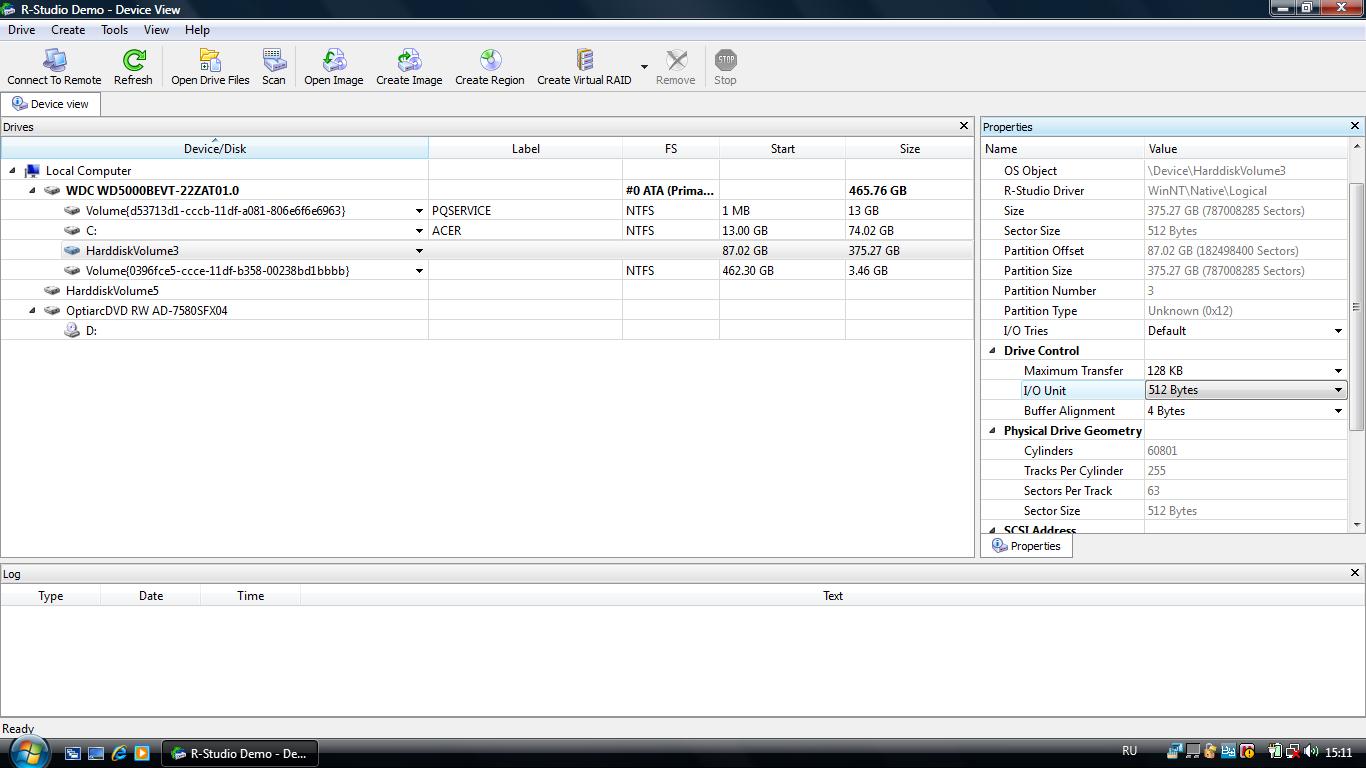Click the taskbar clock 15:11

[x=1337, y=752]
